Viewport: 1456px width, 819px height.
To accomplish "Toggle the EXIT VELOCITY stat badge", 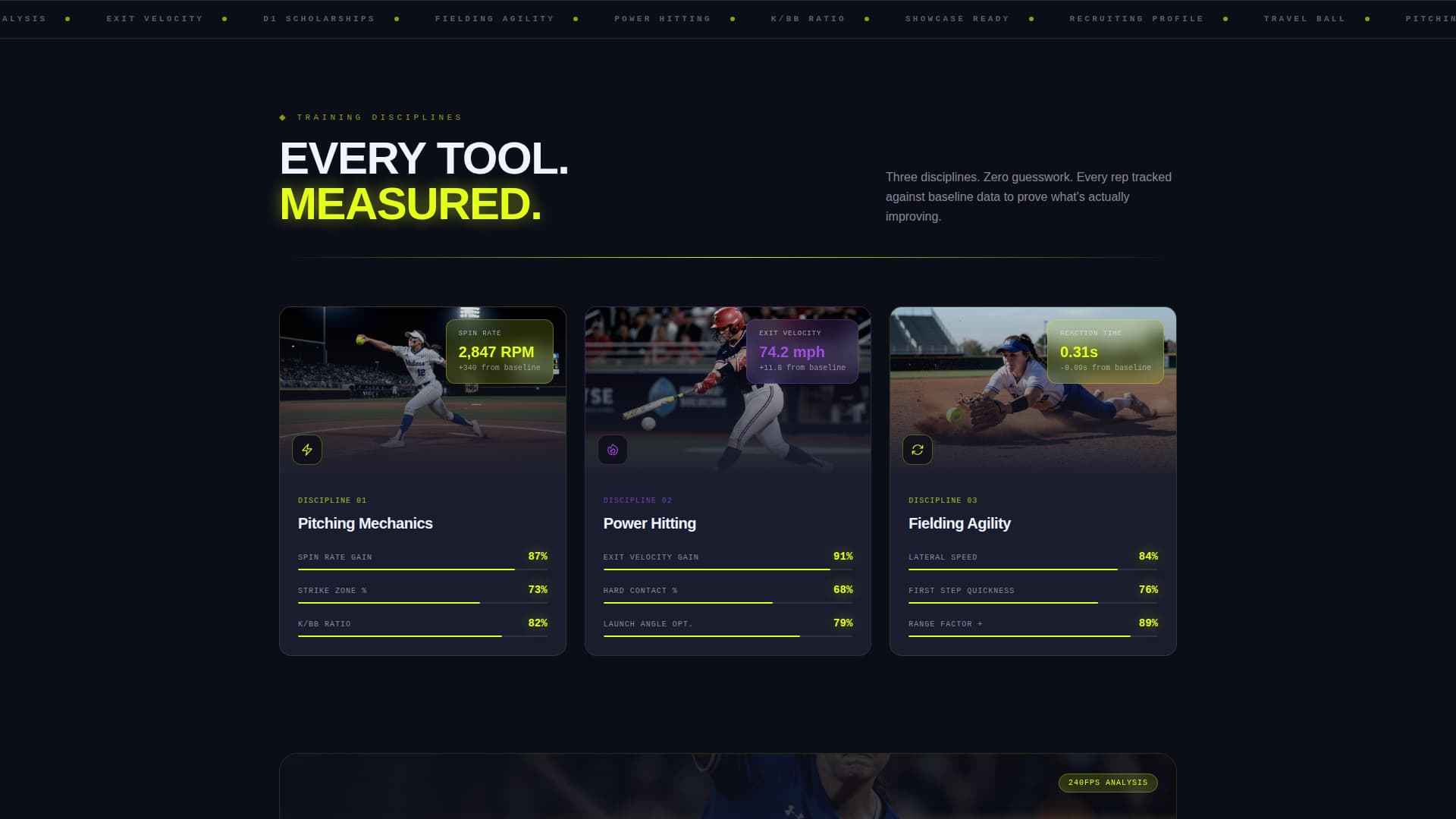I will pos(802,351).
